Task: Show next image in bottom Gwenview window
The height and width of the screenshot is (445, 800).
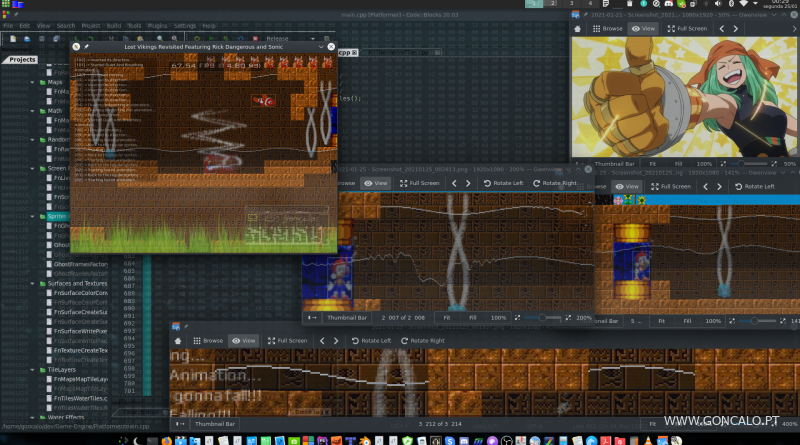Action: click(336, 341)
